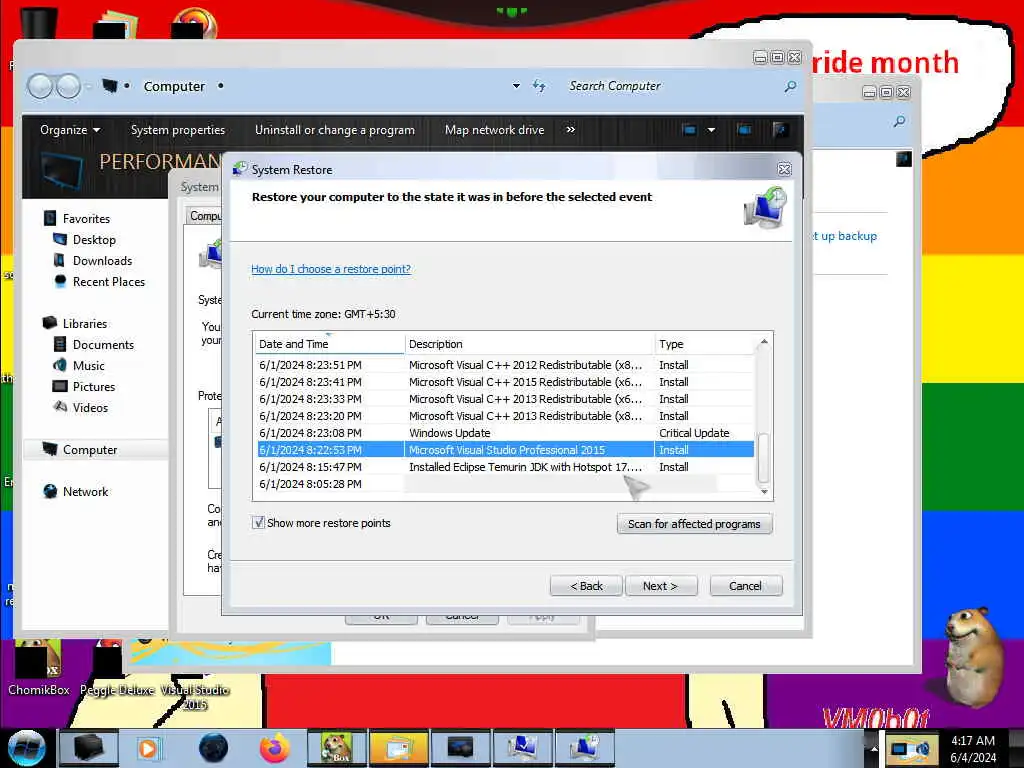The width and height of the screenshot is (1024, 768).
Task: Click the change view icon in Explorer toolbar
Action: [x=689, y=130]
